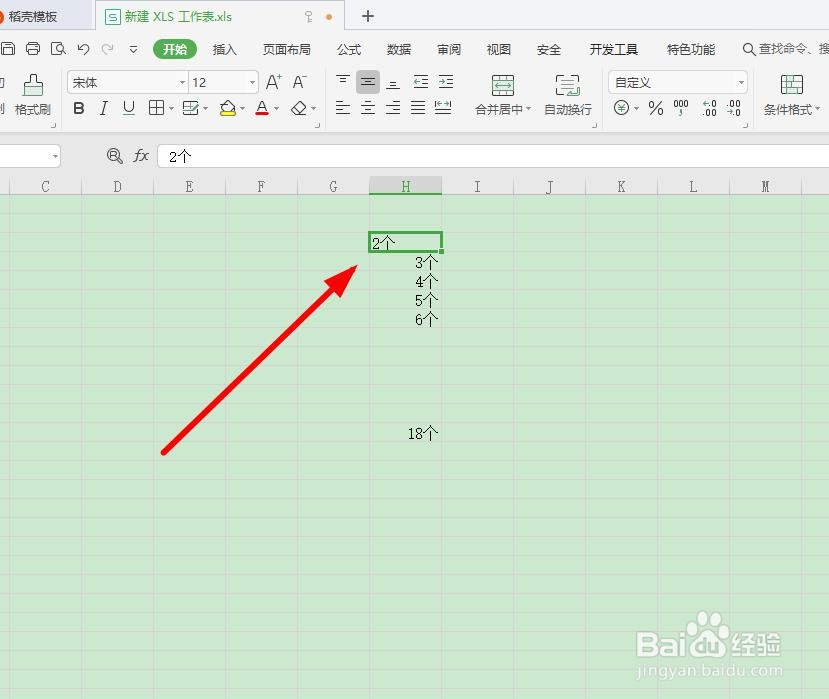The height and width of the screenshot is (699, 829).
Task: Expand quick access toolbar customization arrow
Action: coord(133,50)
